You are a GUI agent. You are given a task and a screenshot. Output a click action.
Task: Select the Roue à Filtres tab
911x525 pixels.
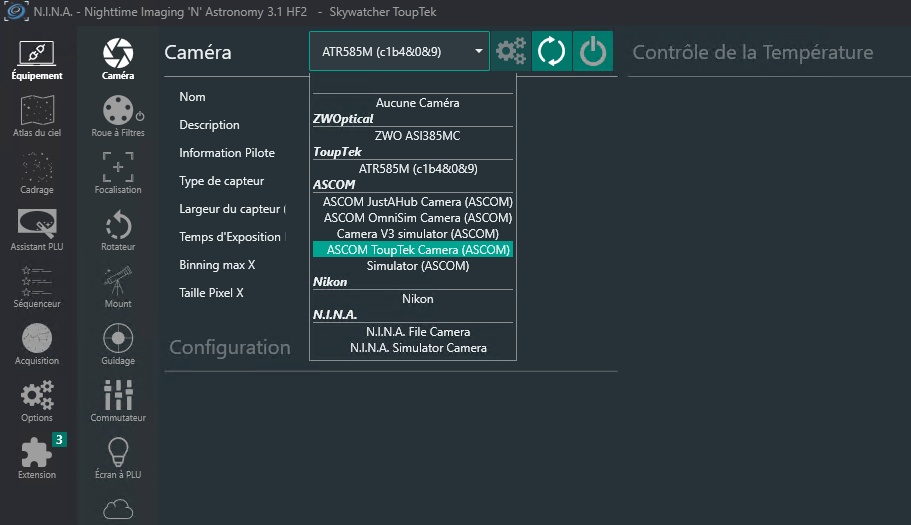click(118, 116)
